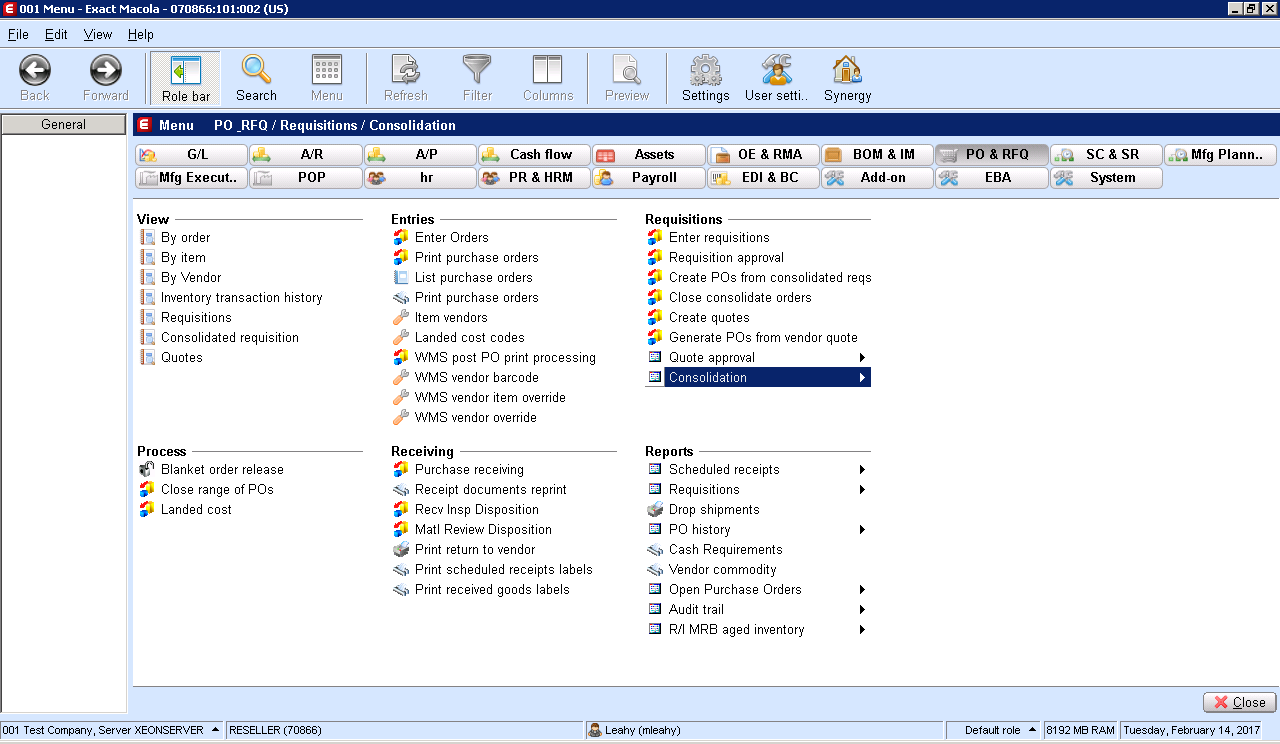This screenshot has width=1280, height=744.
Task: Select the EBA module tab
Action: tap(992, 178)
